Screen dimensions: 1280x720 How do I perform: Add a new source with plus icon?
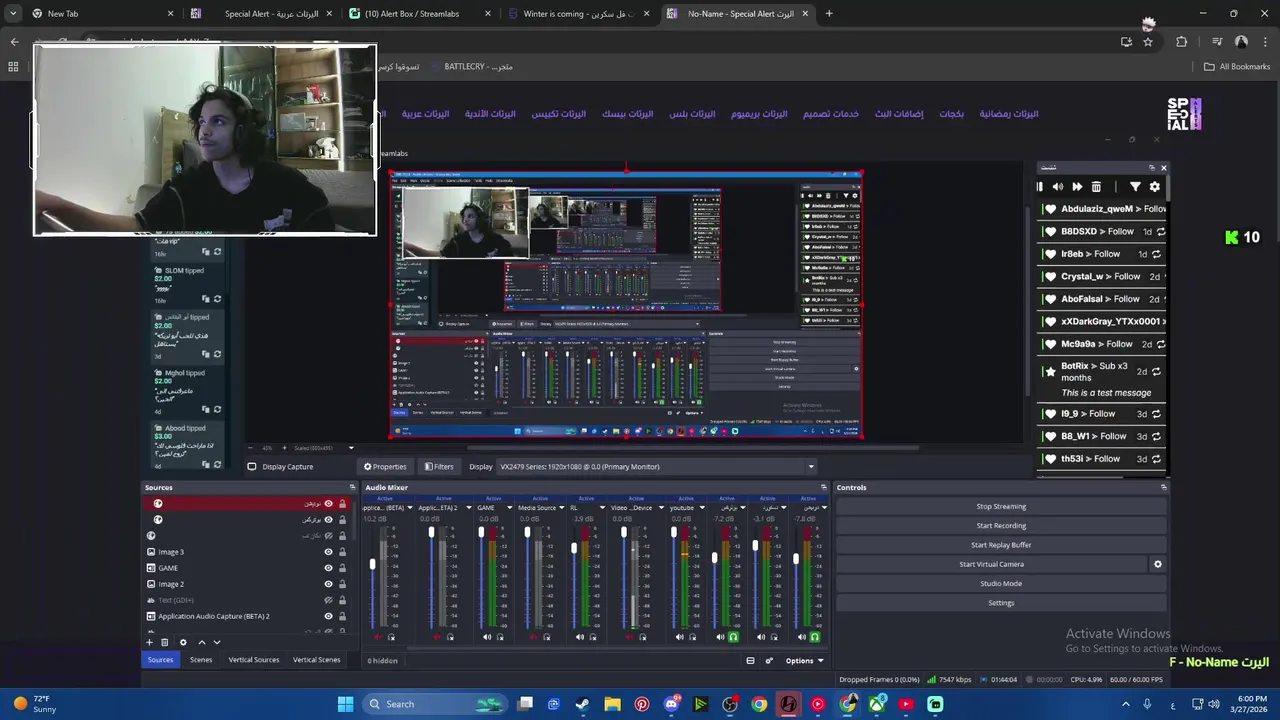pyautogui.click(x=150, y=642)
